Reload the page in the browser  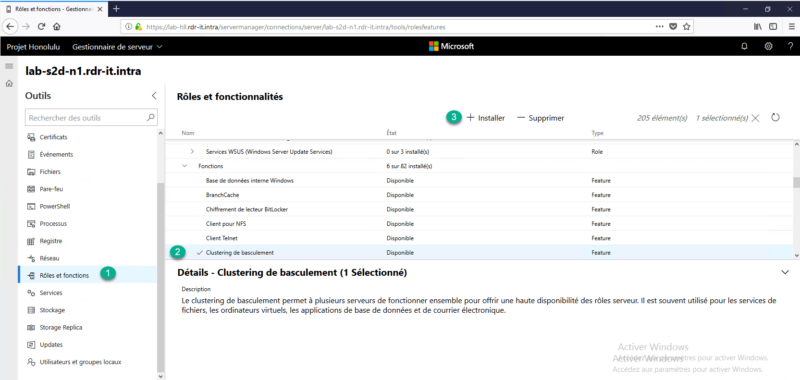coord(41,27)
